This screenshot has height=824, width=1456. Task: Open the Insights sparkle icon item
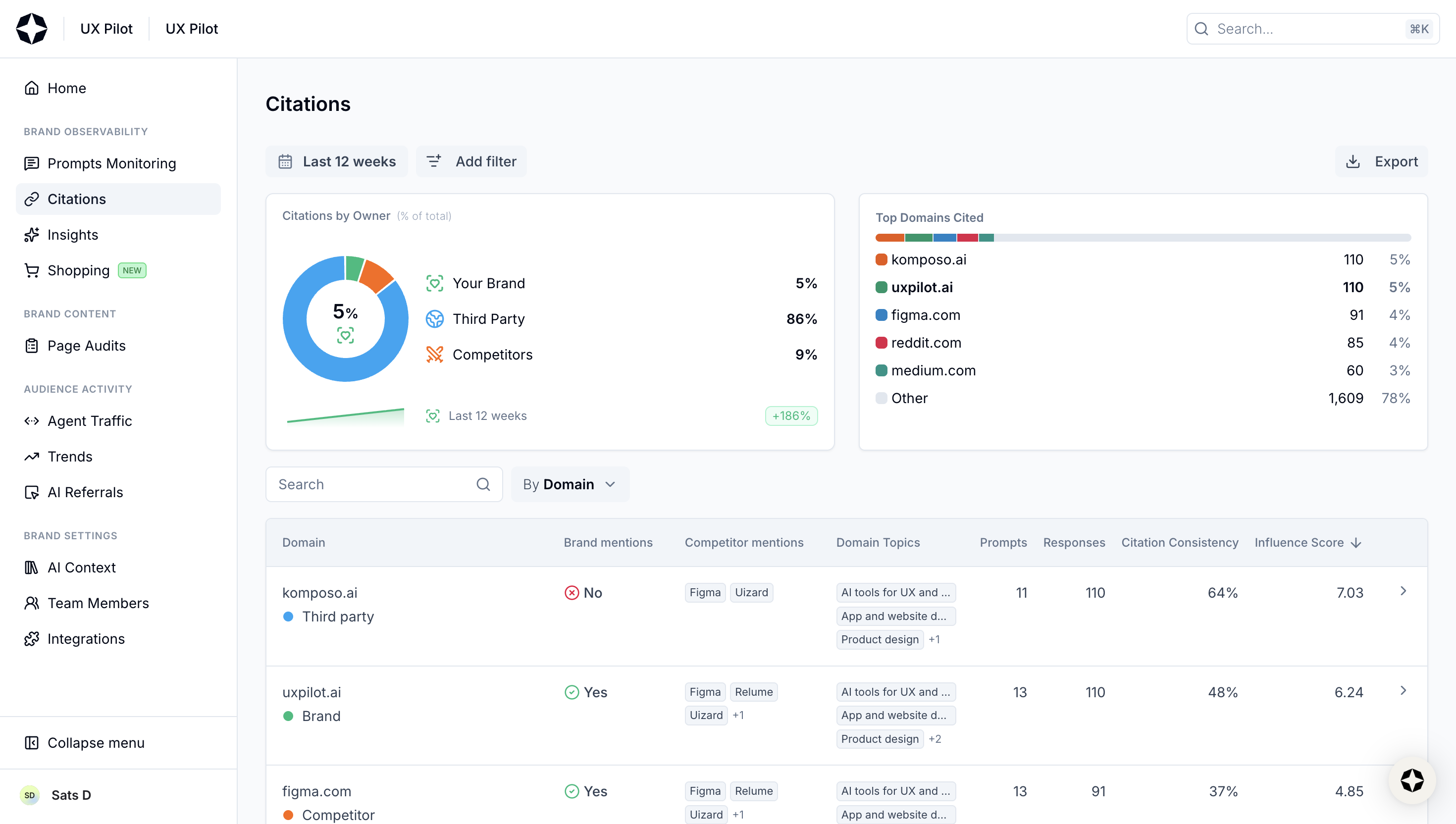tap(32, 235)
